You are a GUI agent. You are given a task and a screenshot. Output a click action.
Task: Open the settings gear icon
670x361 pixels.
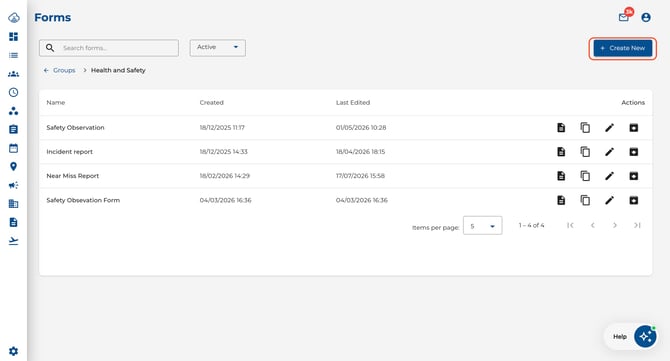click(x=14, y=351)
